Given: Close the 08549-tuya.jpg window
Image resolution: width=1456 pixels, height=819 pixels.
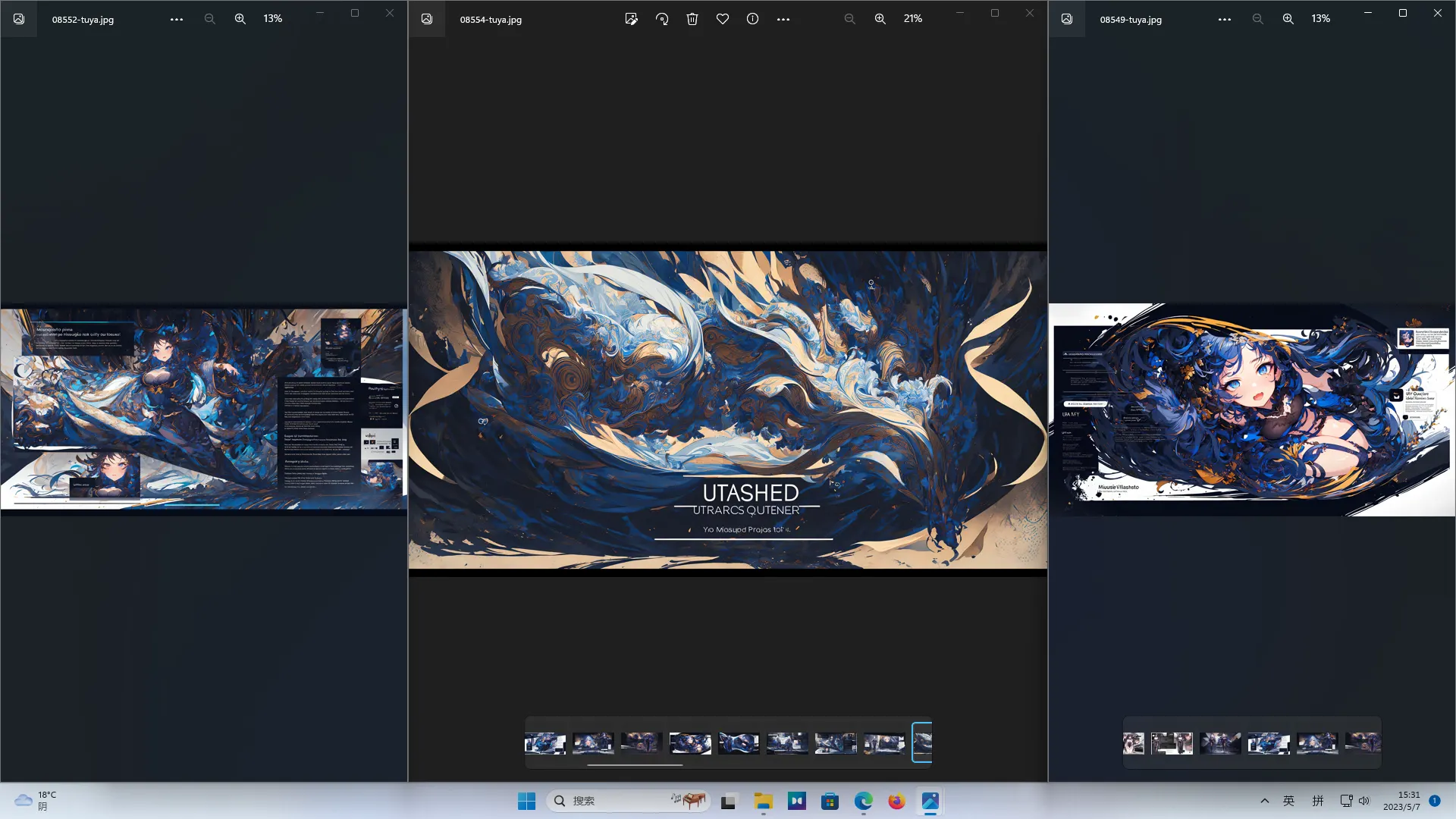Looking at the screenshot, I should coord(1438,13).
